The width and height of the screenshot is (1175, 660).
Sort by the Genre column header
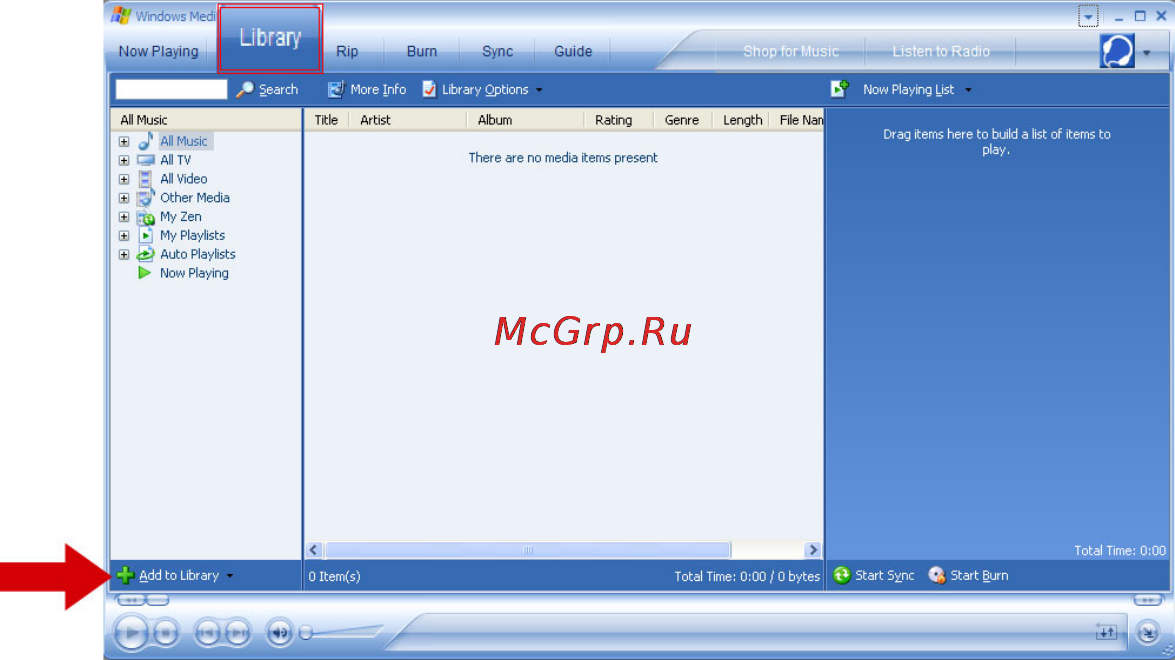(x=683, y=120)
